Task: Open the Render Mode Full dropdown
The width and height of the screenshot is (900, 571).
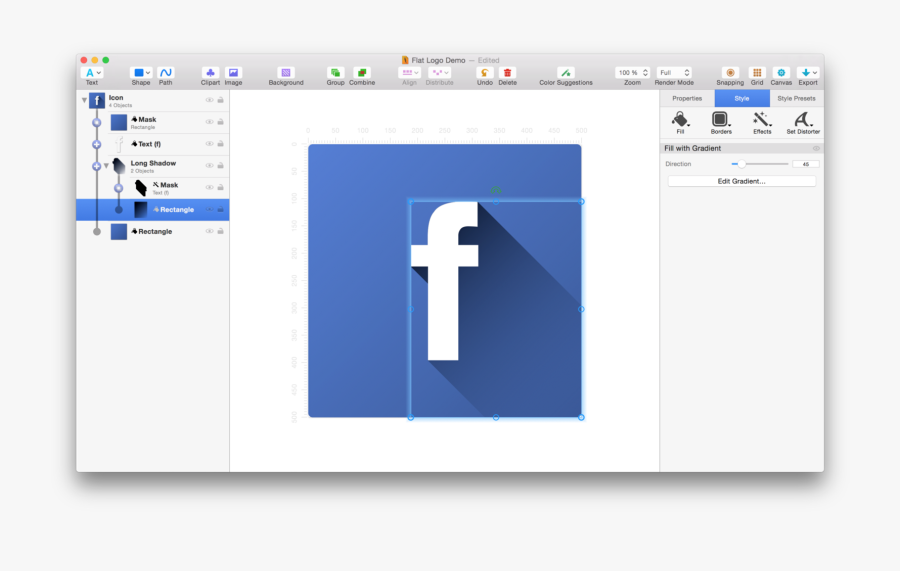Action: click(x=674, y=73)
